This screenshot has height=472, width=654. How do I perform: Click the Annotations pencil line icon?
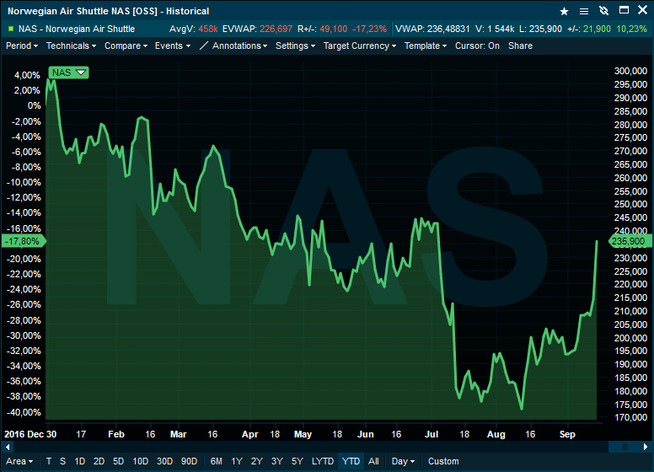pos(204,46)
